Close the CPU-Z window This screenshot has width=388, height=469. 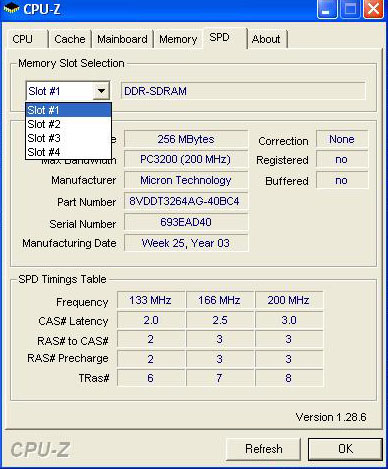[x=373, y=9]
